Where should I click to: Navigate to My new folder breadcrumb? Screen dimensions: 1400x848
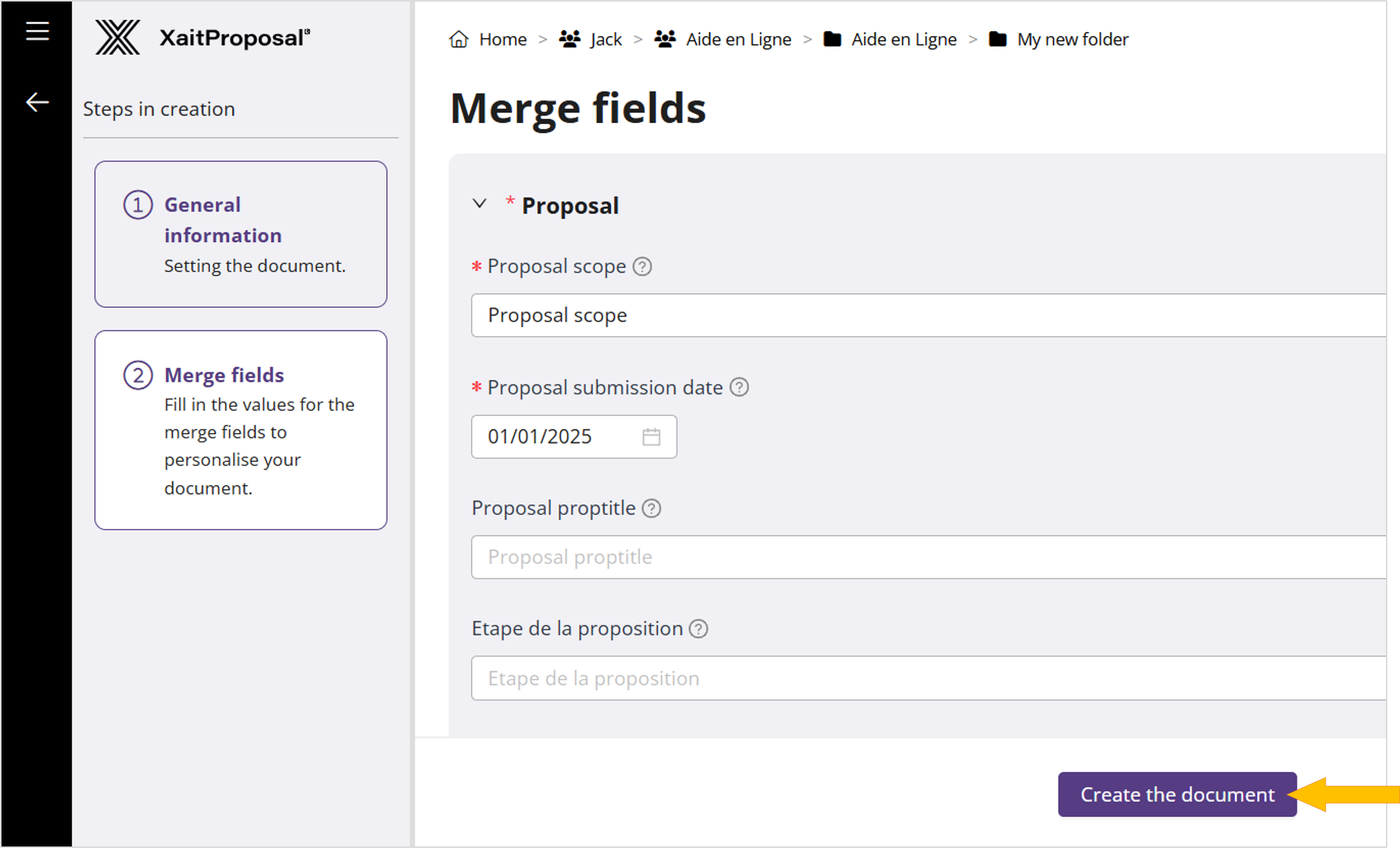tap(1072, 39)
